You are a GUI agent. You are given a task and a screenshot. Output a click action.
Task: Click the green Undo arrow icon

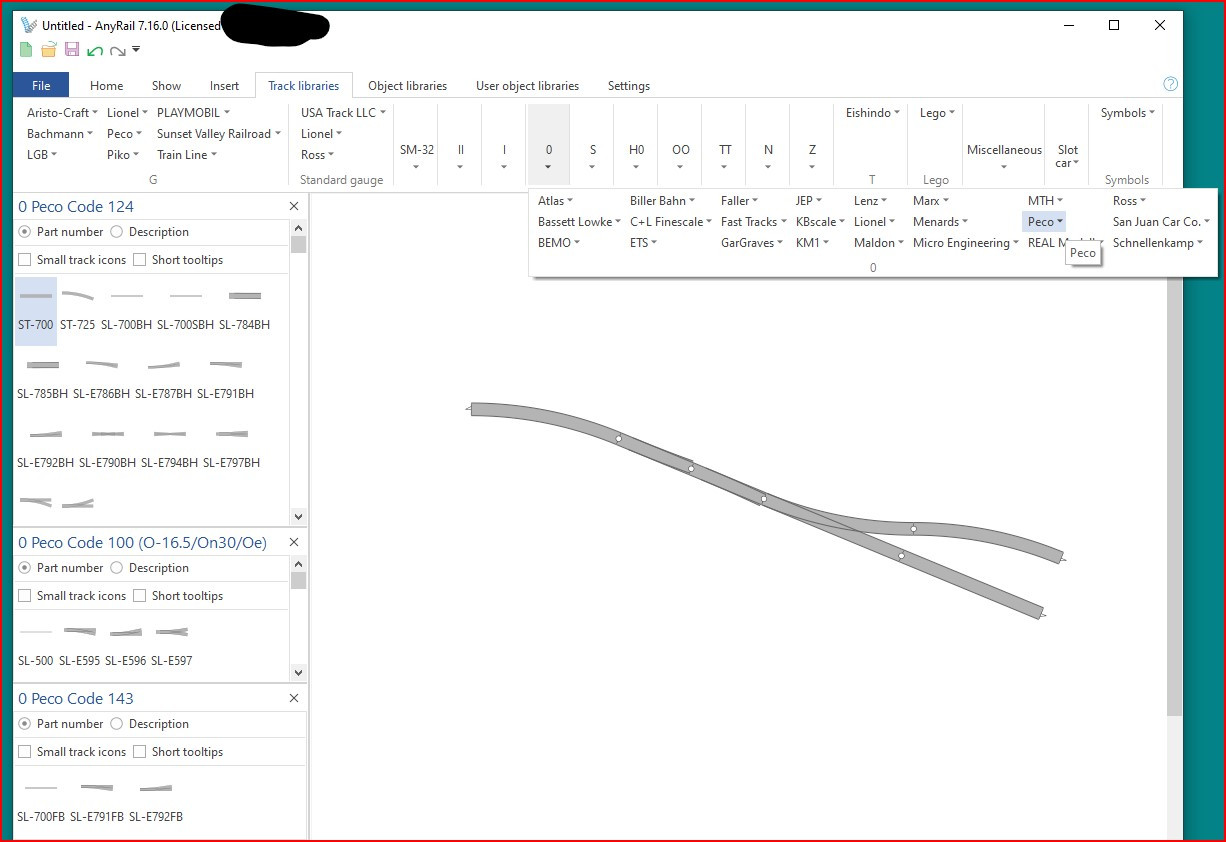click(x=95, y=51)
